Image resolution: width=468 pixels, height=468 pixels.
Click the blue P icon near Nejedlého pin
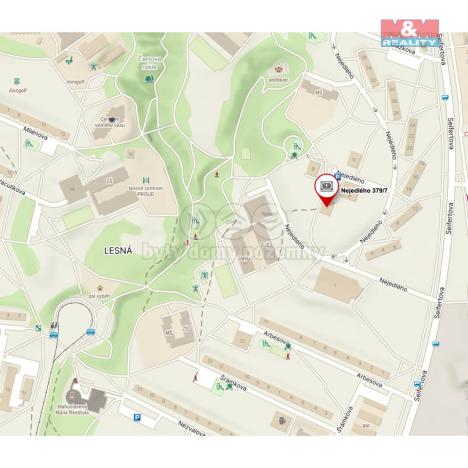click(338, 177)
